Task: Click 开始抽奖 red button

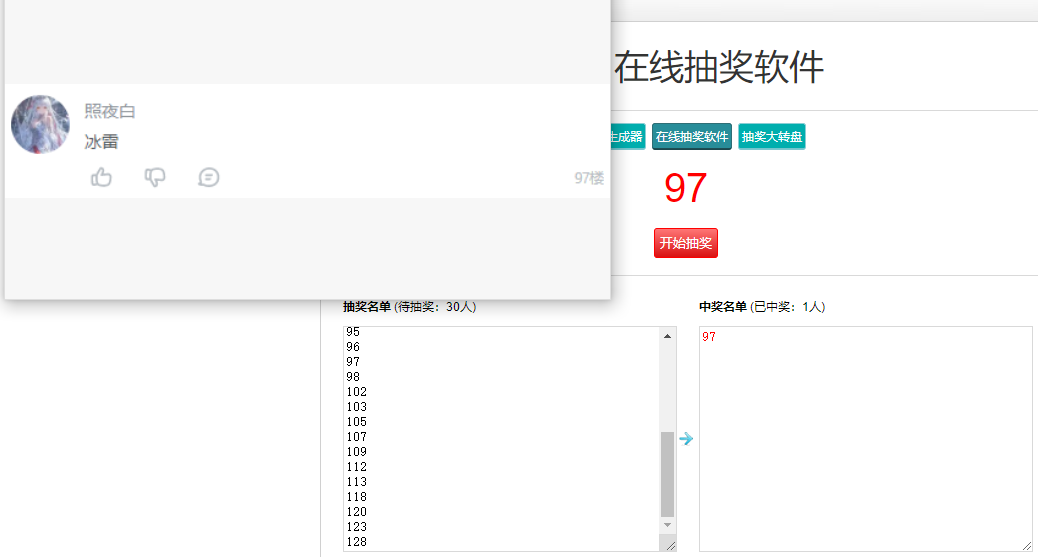Action: [686, 243]
